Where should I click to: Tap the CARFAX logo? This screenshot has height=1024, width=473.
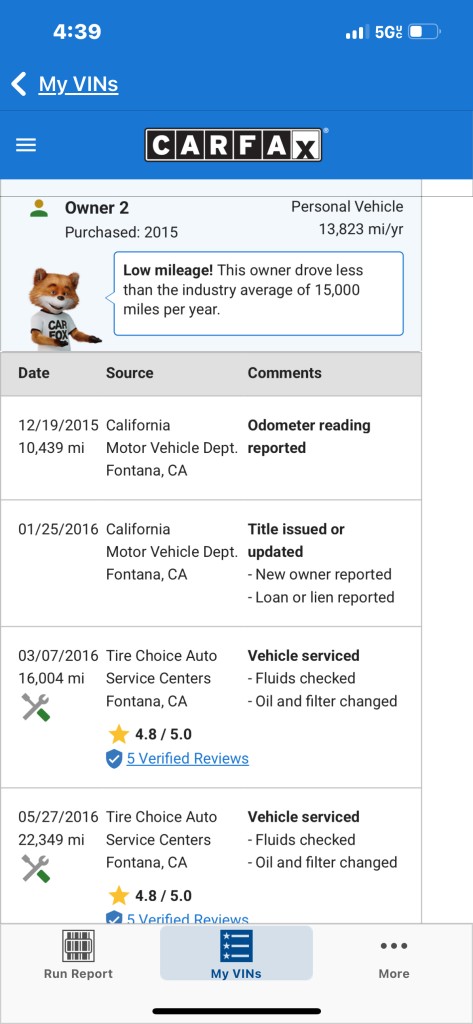233,145
